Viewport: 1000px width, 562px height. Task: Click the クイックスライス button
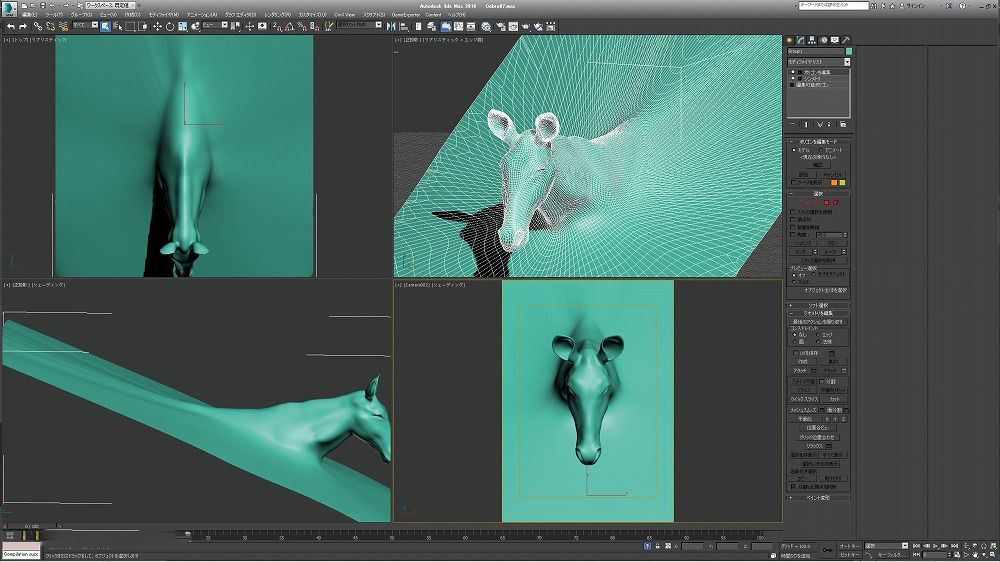pos(804,399)
